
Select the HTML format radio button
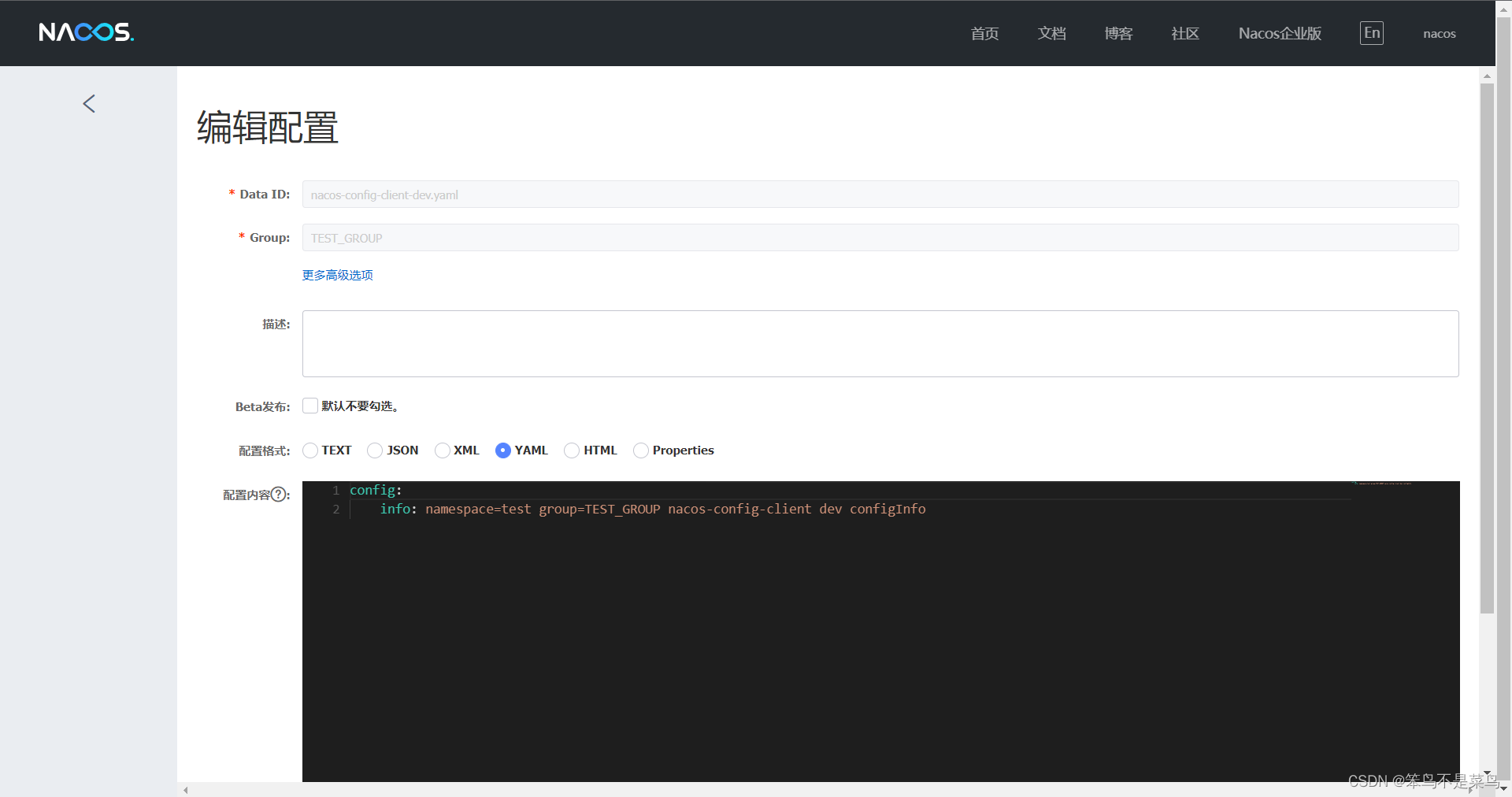coord(572,450)
